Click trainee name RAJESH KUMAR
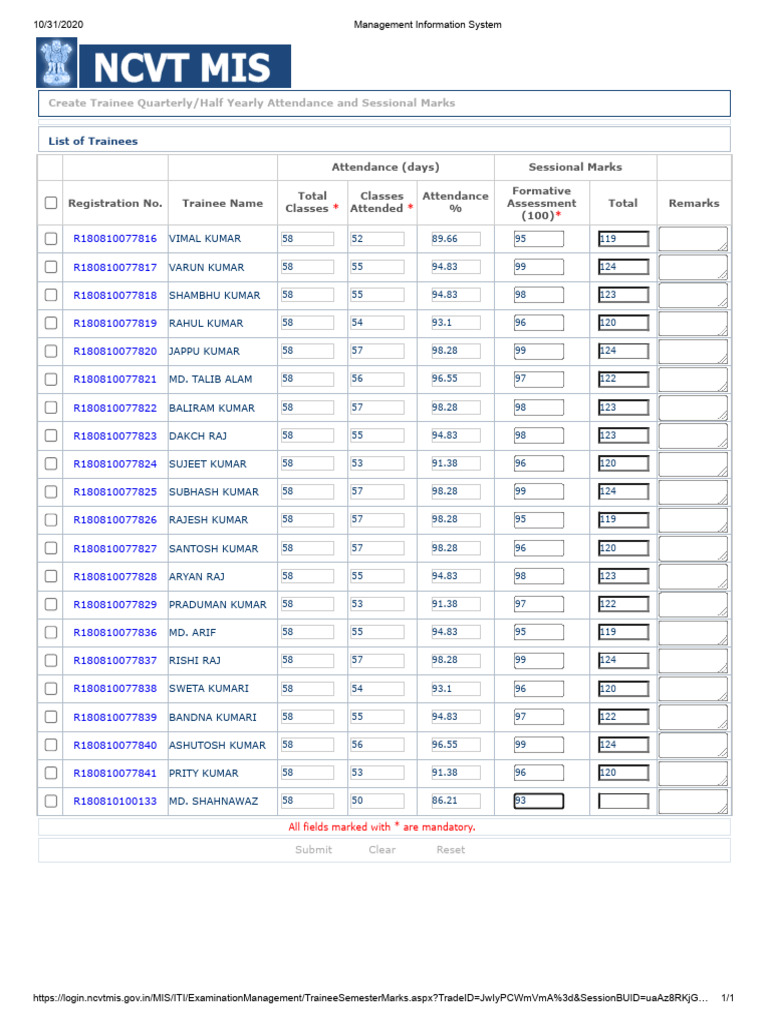 click(208, 520)
